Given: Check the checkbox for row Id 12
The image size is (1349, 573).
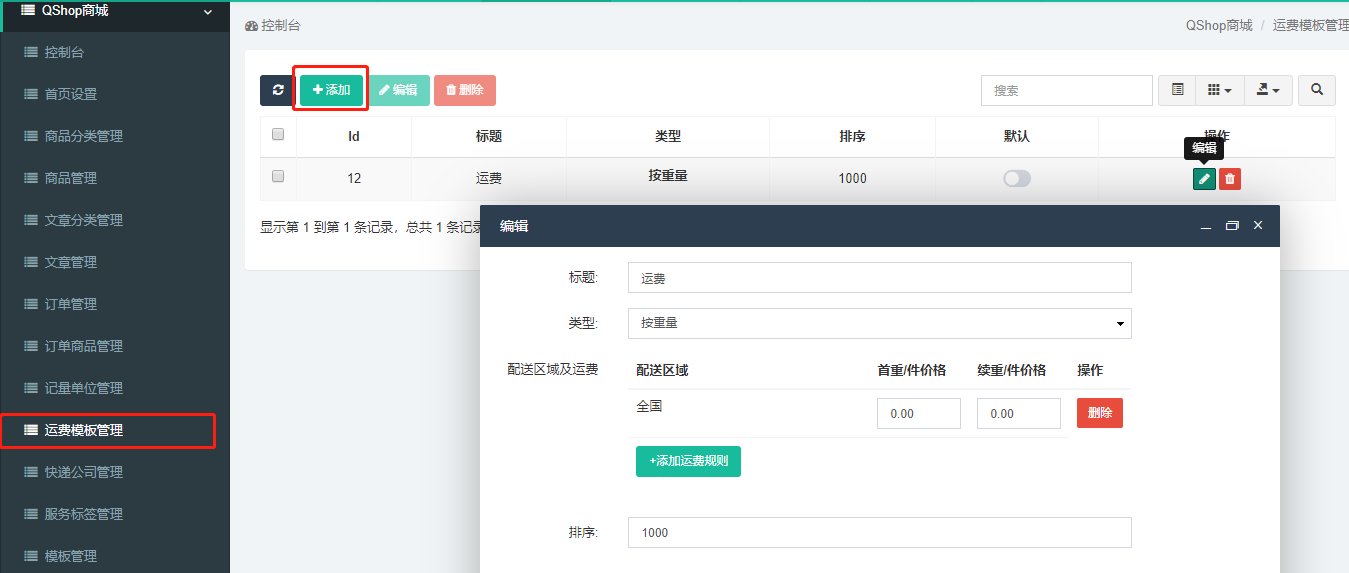Looking at the screenshot, I should [278, 176].
